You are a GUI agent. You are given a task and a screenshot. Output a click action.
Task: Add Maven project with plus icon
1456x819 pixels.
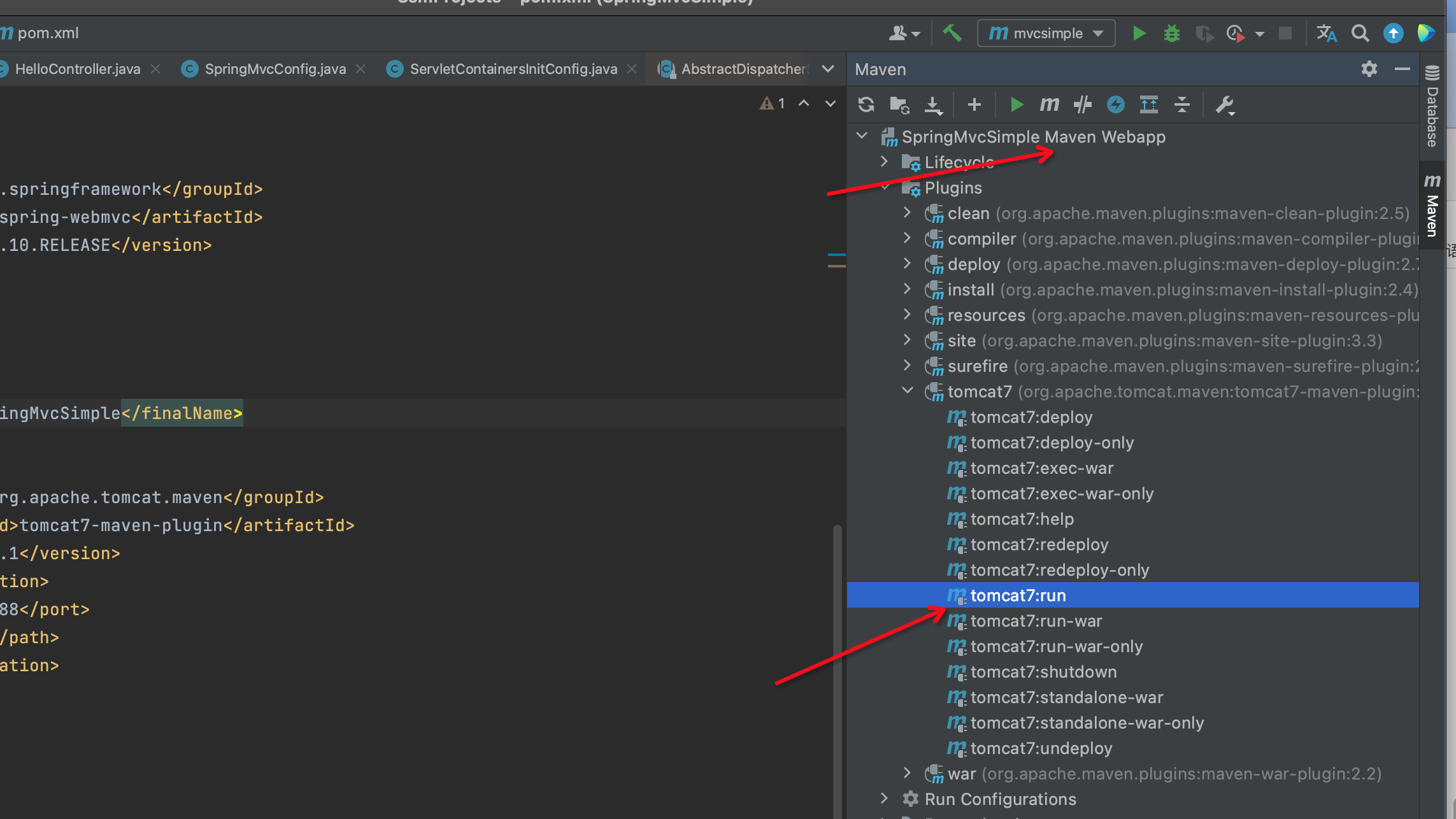974,104
